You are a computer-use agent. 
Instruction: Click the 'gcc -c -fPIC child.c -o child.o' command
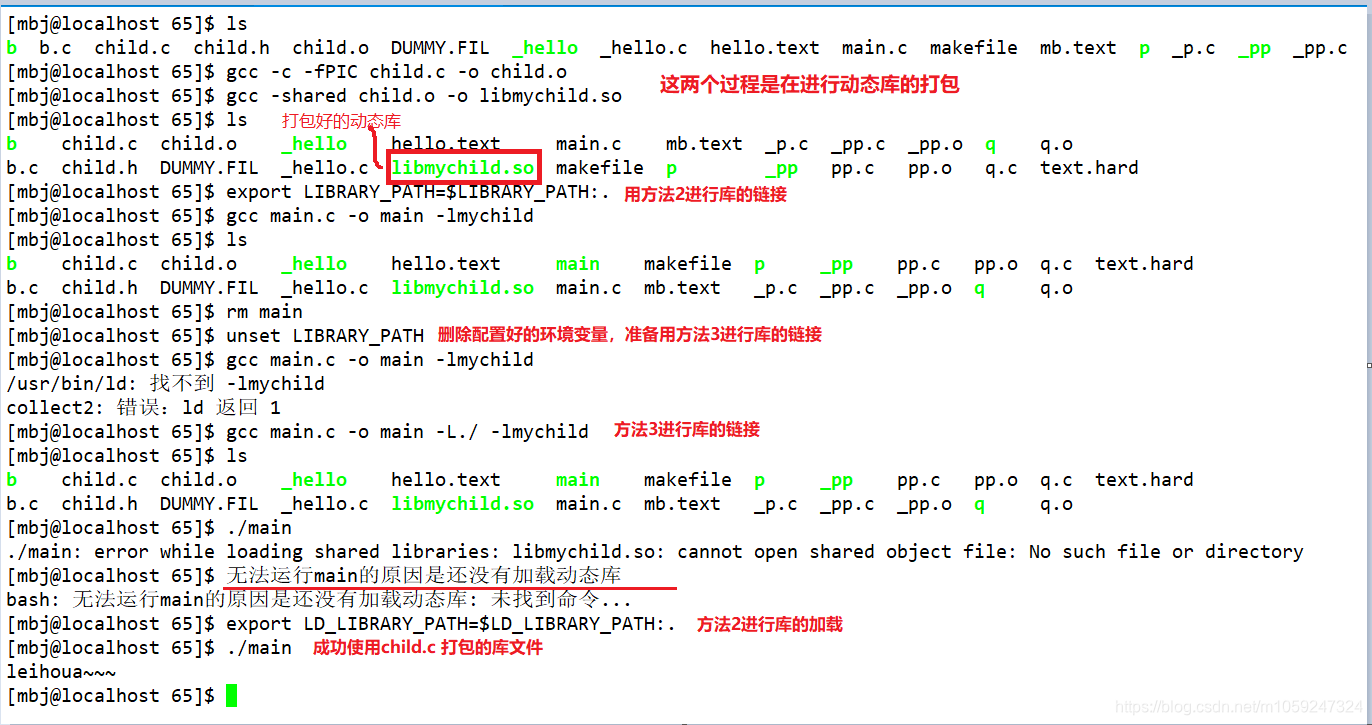(x=397, y=72)
